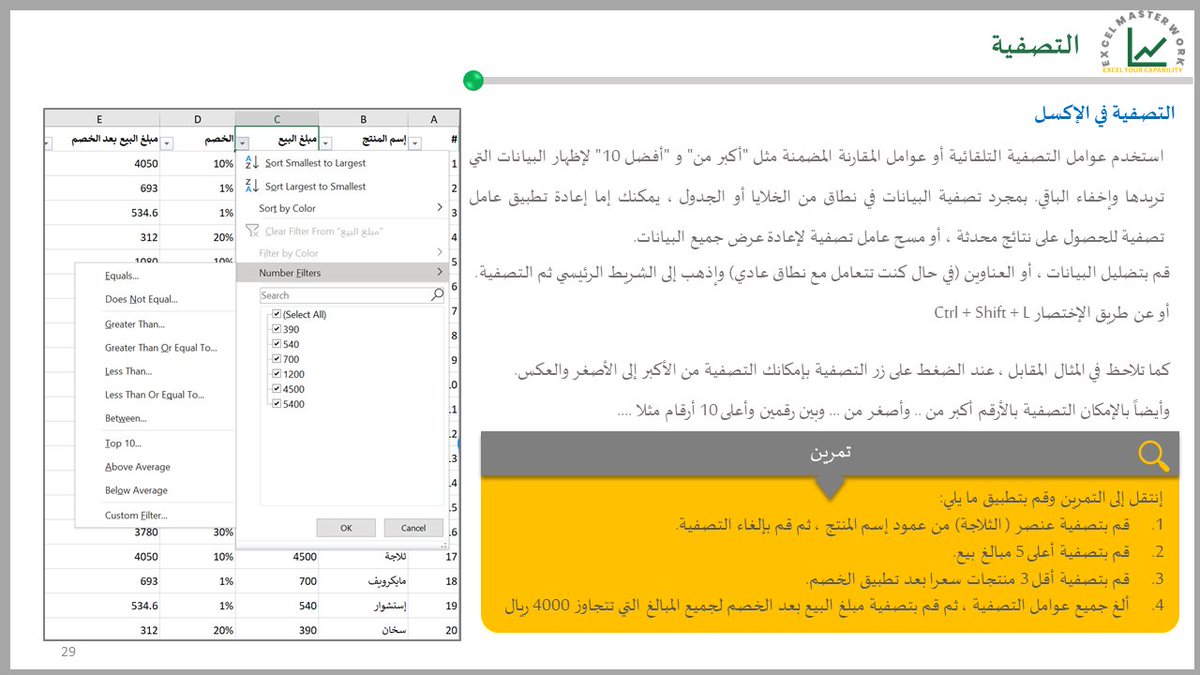
Task: Confirm filter with OK button
Action: [346, 527]
